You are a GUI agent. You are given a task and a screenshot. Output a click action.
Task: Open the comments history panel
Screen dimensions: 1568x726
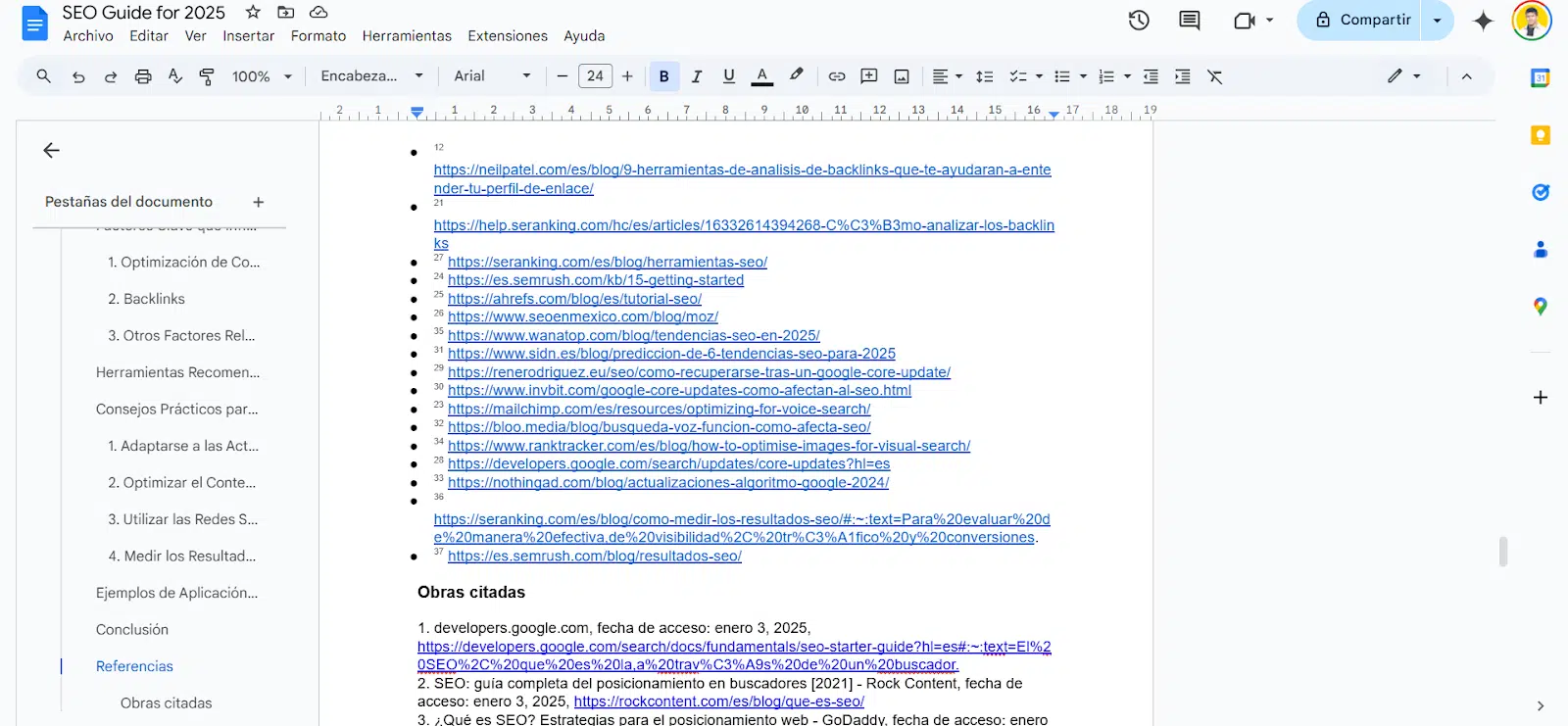[x=1189, y=20]
